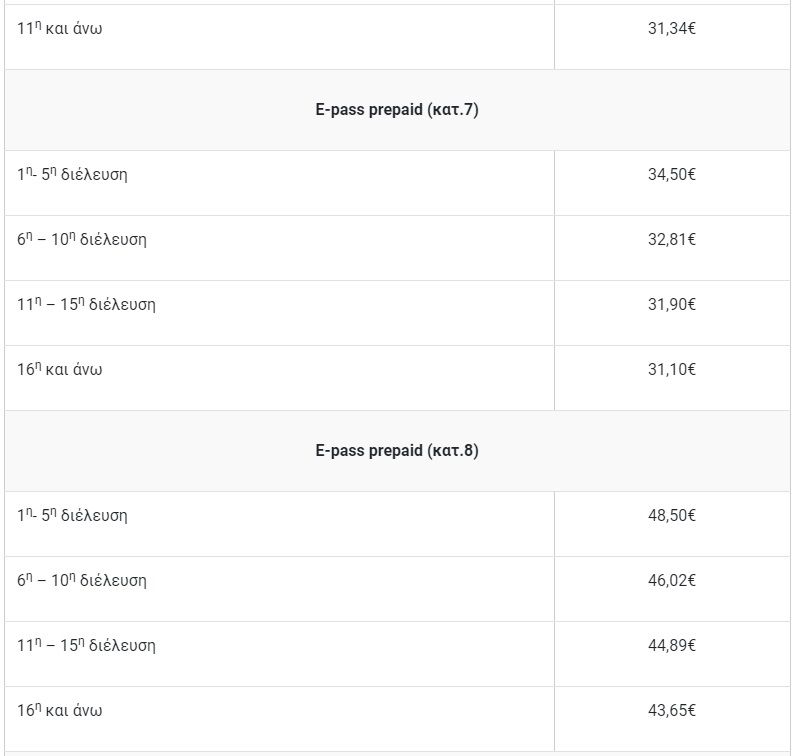The width and height of the screenshot is (795, 756).
Task: Click 6η – 10η διέλευση under κατ.7
Action: click(x=82, y=239)
